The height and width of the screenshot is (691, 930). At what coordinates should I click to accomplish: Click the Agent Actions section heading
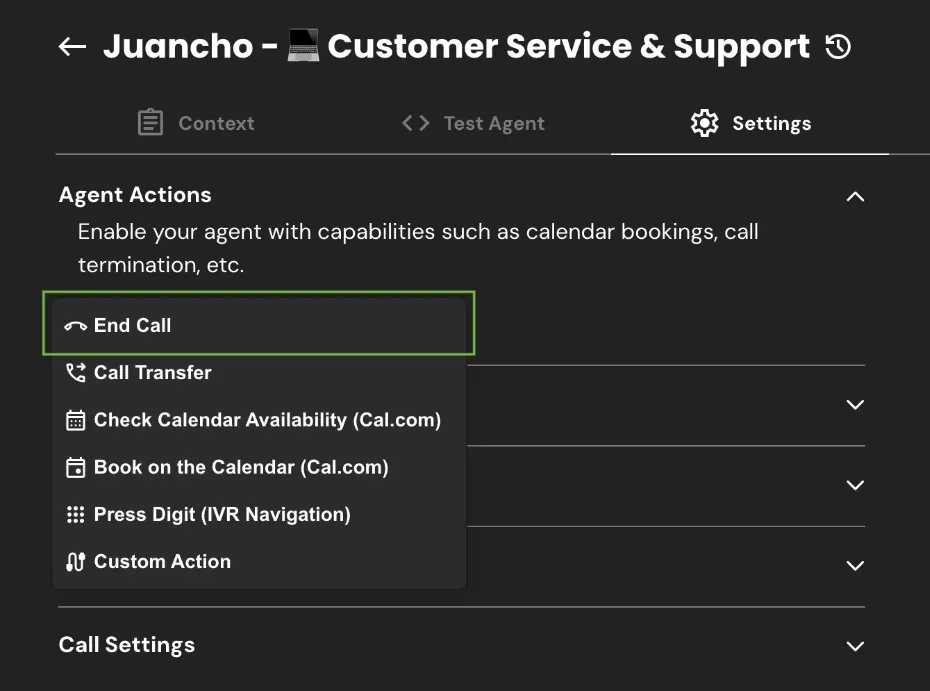135,195
